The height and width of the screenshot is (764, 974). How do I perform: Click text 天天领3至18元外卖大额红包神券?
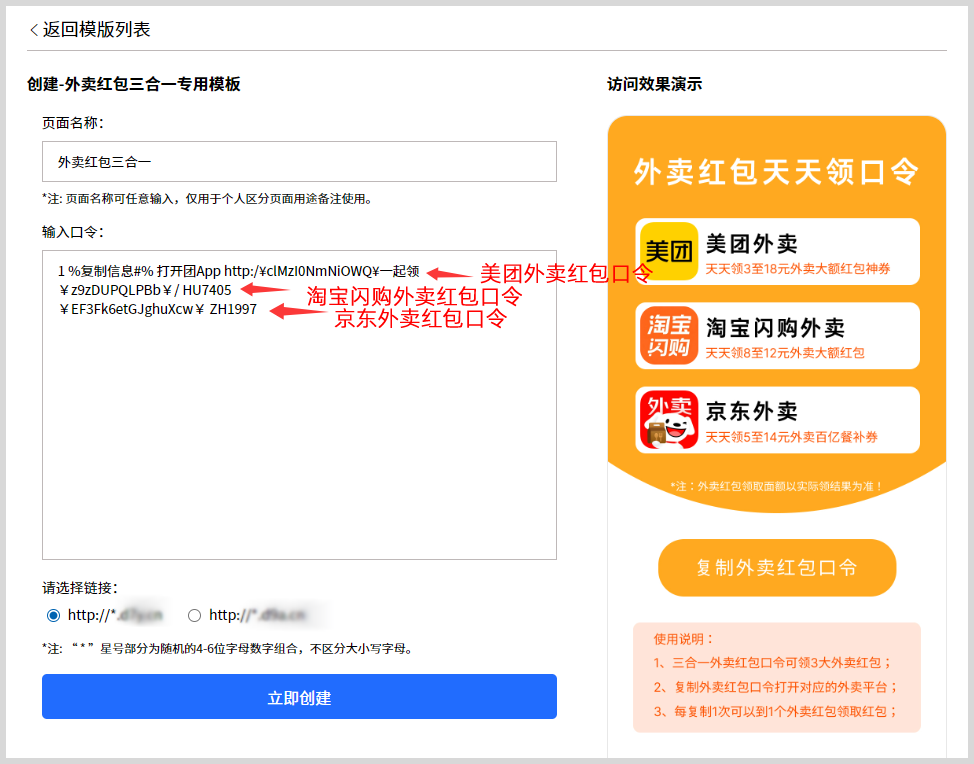coord(798,268)
